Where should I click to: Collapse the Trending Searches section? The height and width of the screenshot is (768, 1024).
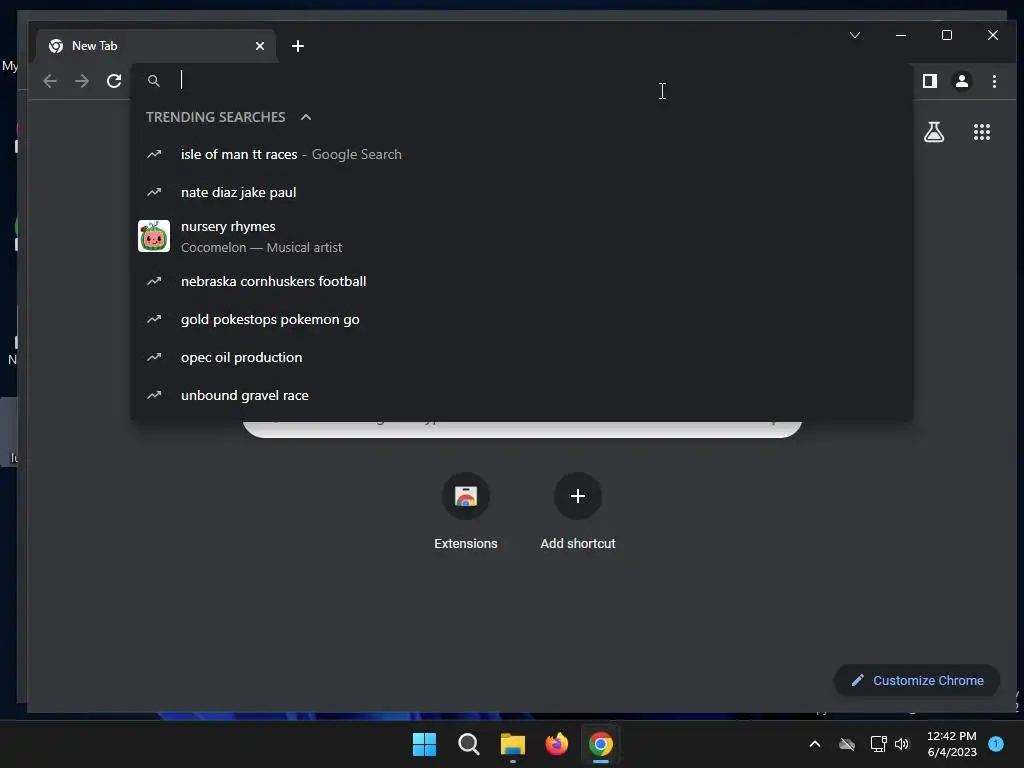click(306, 118)
